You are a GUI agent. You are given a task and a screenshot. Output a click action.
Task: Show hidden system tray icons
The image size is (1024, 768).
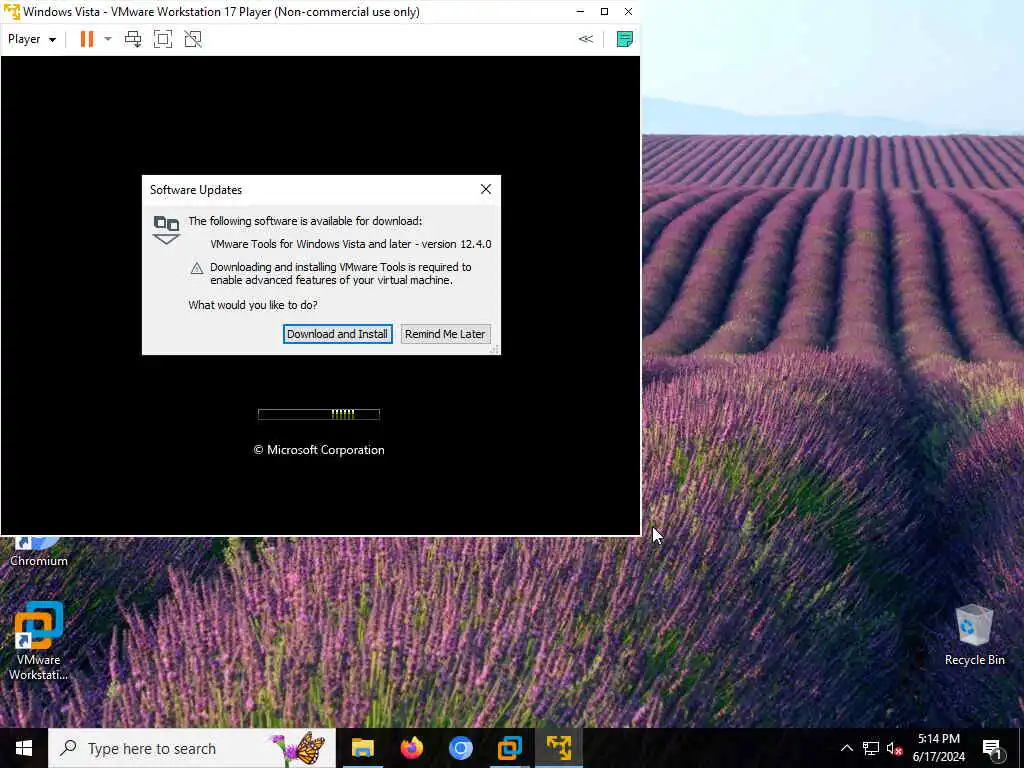(x=846, y=748)
